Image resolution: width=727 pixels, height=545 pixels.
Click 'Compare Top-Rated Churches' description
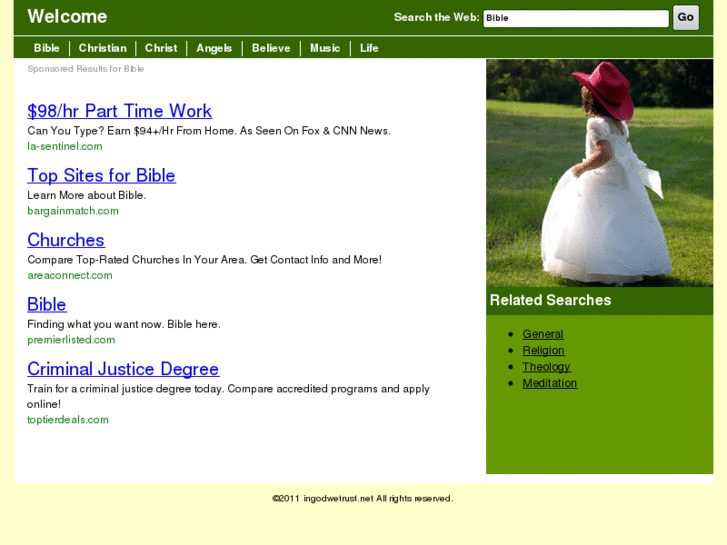point(204,260)
